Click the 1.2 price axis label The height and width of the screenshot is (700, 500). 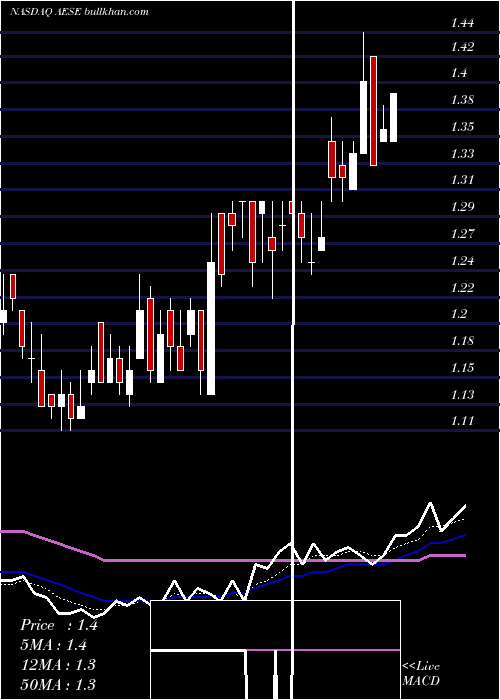coord(459,314)
